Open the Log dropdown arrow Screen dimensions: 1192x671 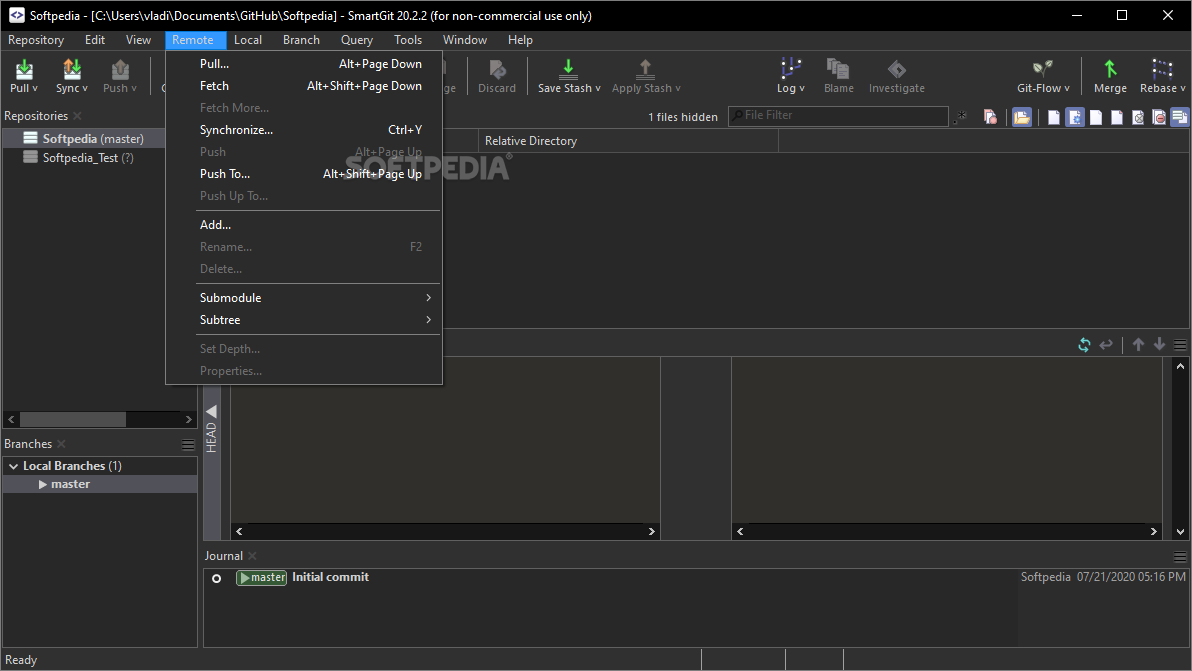pyautogui.click(x=802, y=89)
